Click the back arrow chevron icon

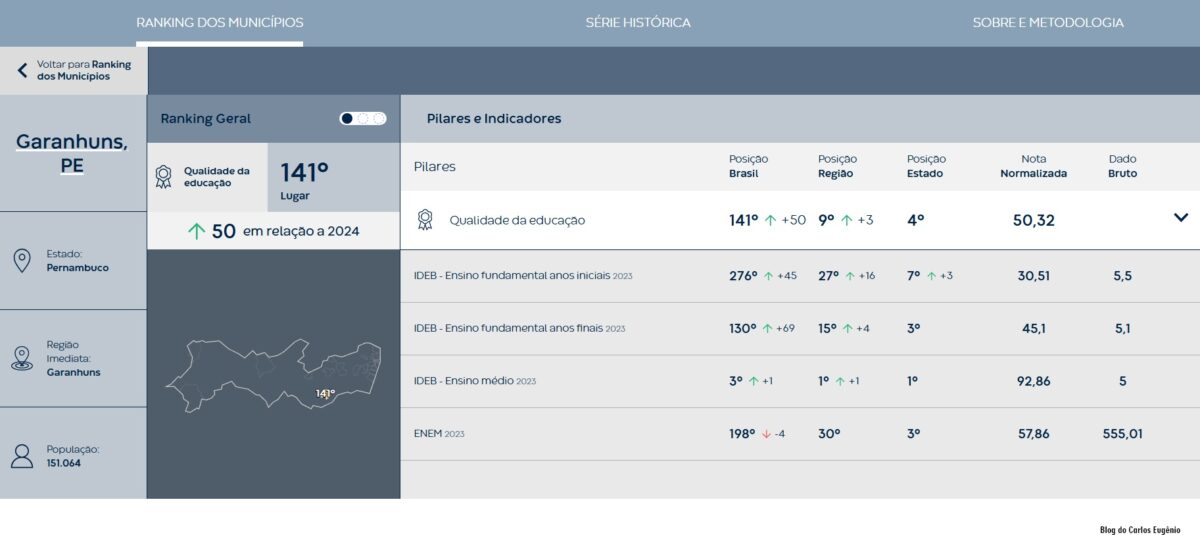22,71
